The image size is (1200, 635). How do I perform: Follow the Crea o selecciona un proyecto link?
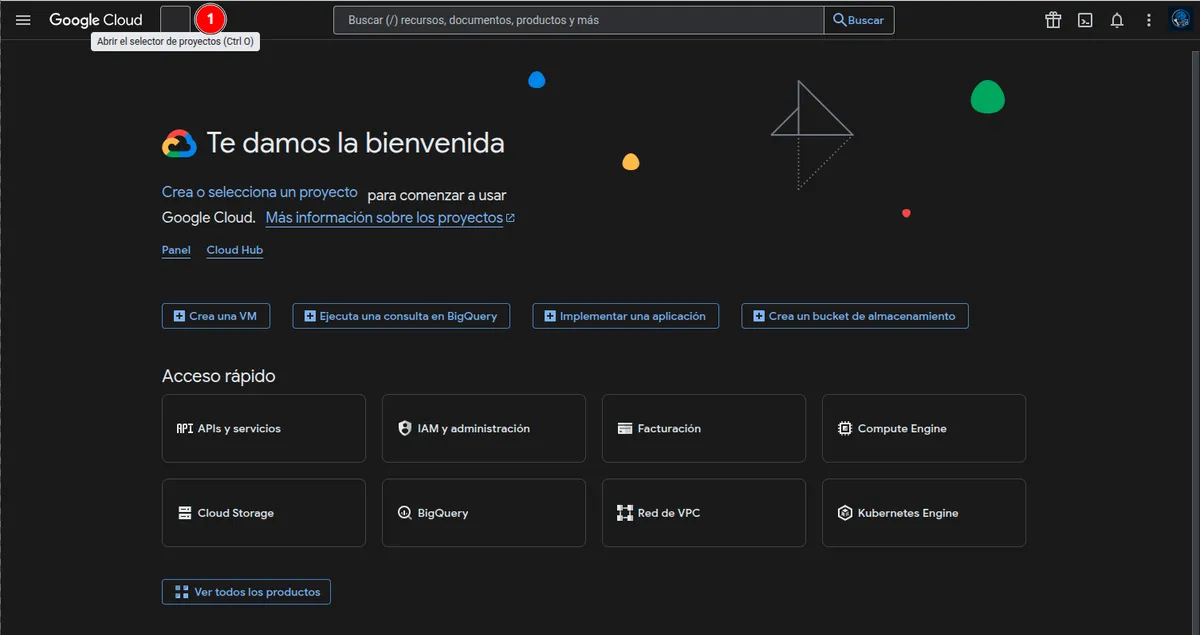pos(260,192)
